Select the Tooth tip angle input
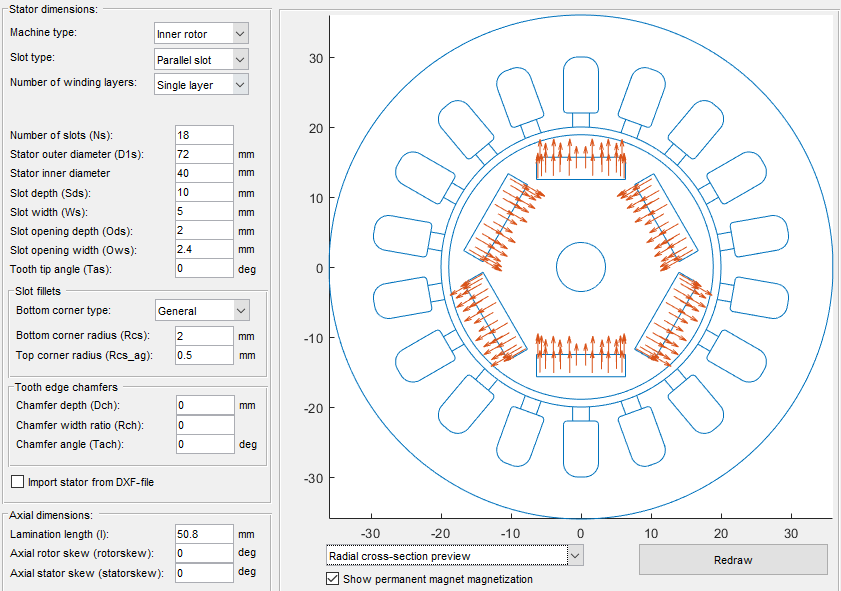The image size is (841, 591). pyautogui.click(x=203, y=269)
